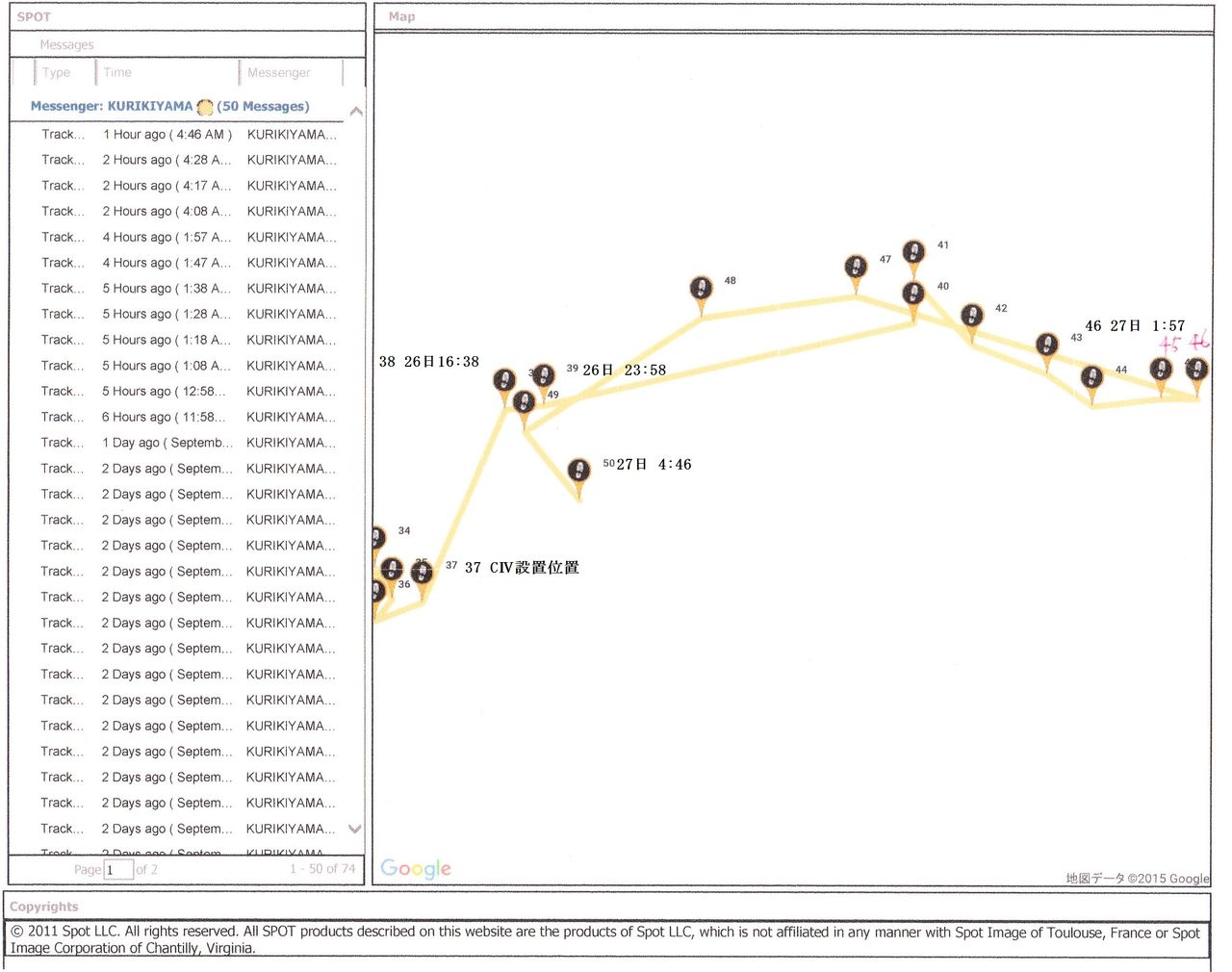The width and height of the screenshot is (1232, 972).
Task: Select the 5 Hours ago 1:08 track row
Action: pyautogui.click(x=188, y=366)
